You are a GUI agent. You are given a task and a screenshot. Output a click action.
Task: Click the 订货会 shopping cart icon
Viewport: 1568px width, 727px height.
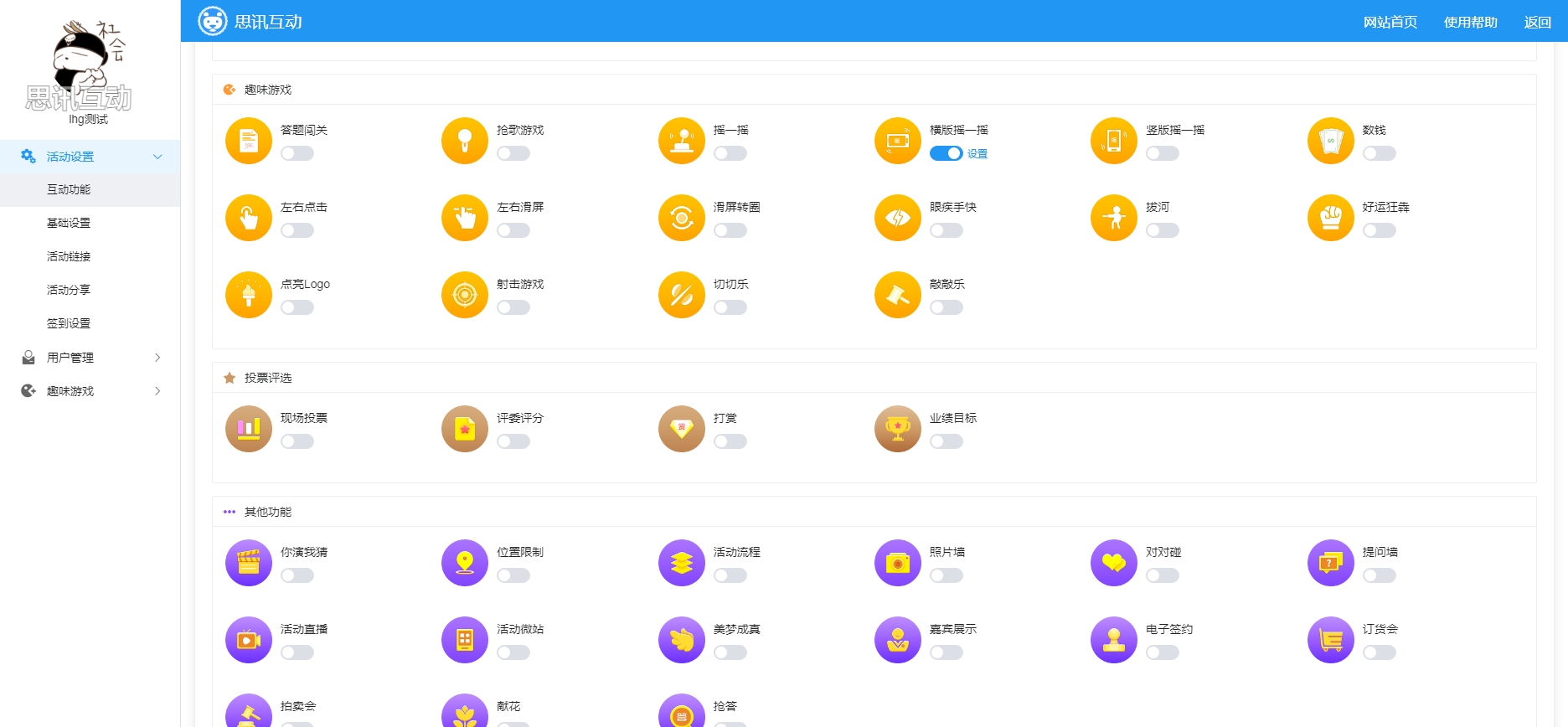point(1330,640)
